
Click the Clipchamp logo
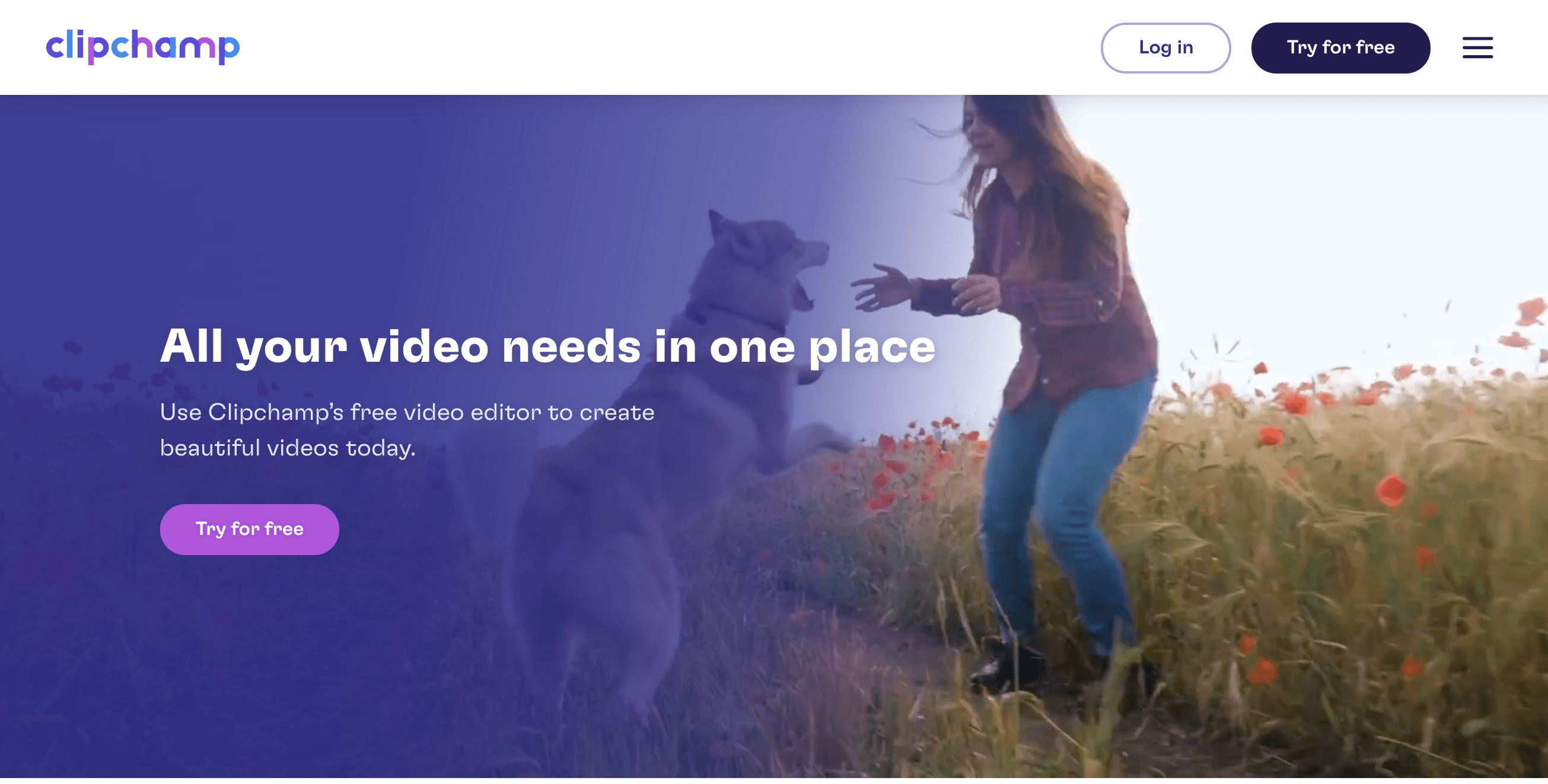pyautogui.click(x=142, y=46)
